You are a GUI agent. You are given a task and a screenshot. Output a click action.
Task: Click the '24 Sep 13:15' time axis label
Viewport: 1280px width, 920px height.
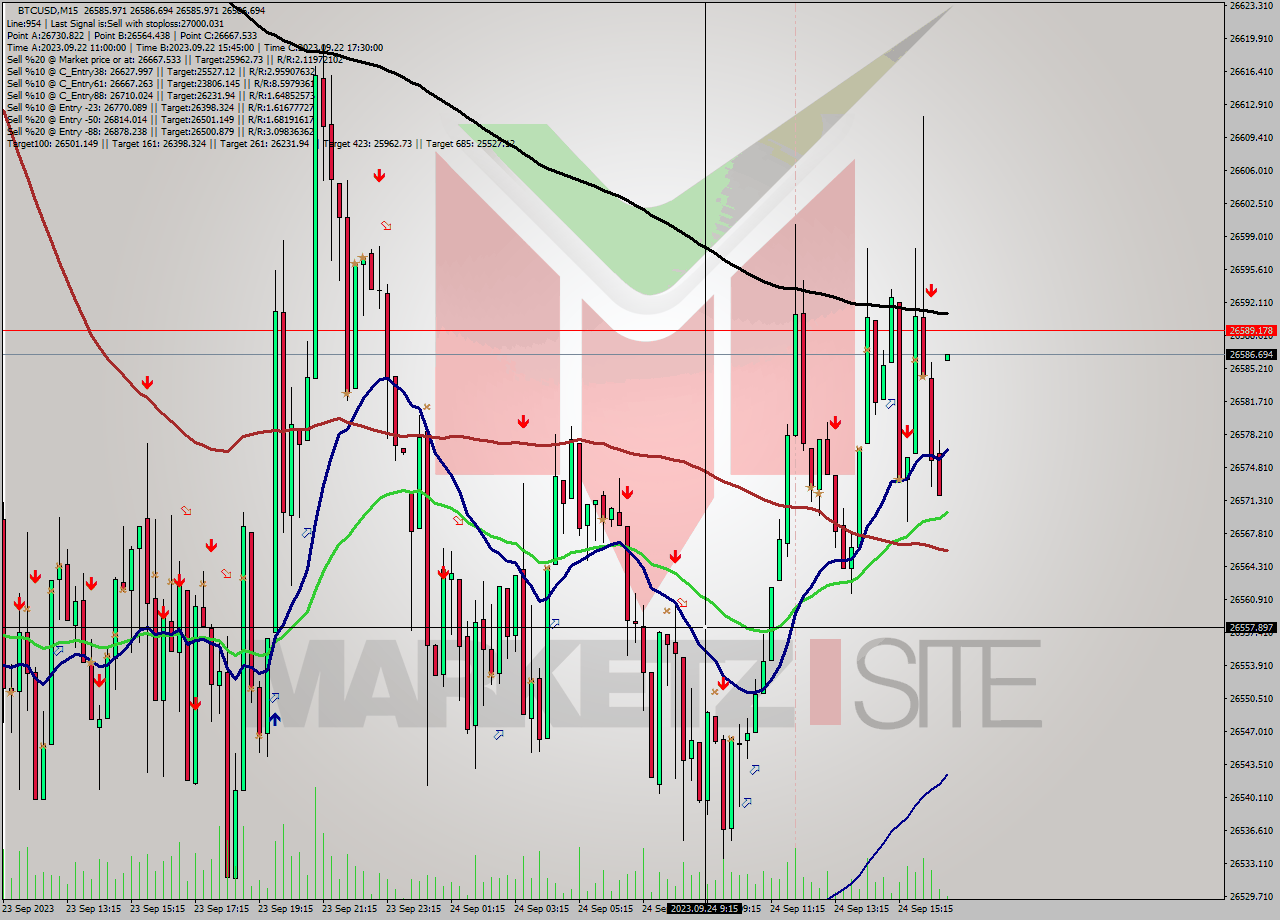[861, 909]
